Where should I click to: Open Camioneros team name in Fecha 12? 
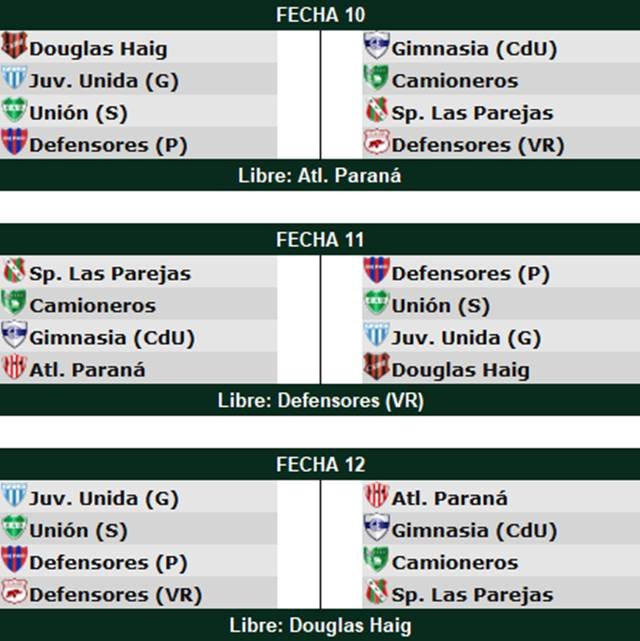[455, 562]
